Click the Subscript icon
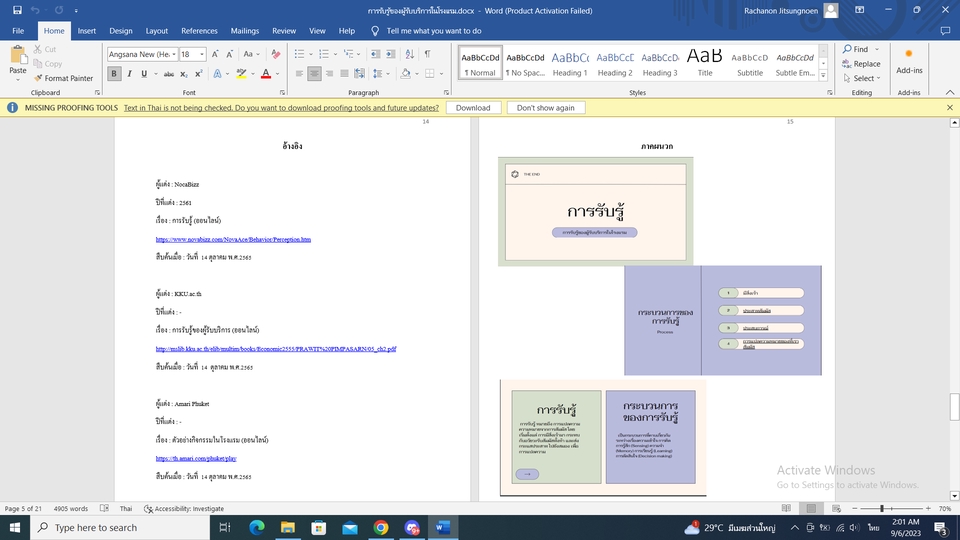 (184, 74)
